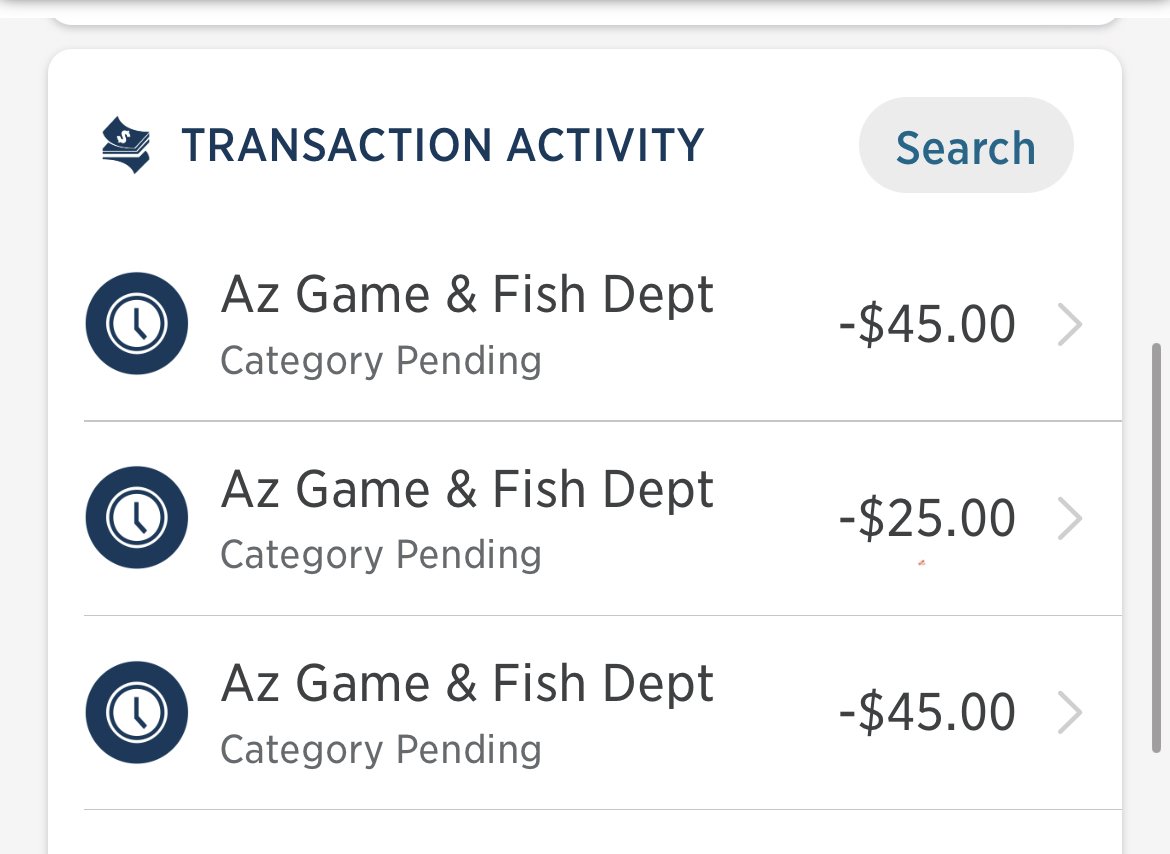Click Category Pending under the -$25.00 transaction
The width and height of the screenshot is (1170, 854).
(x=381, y=555)
